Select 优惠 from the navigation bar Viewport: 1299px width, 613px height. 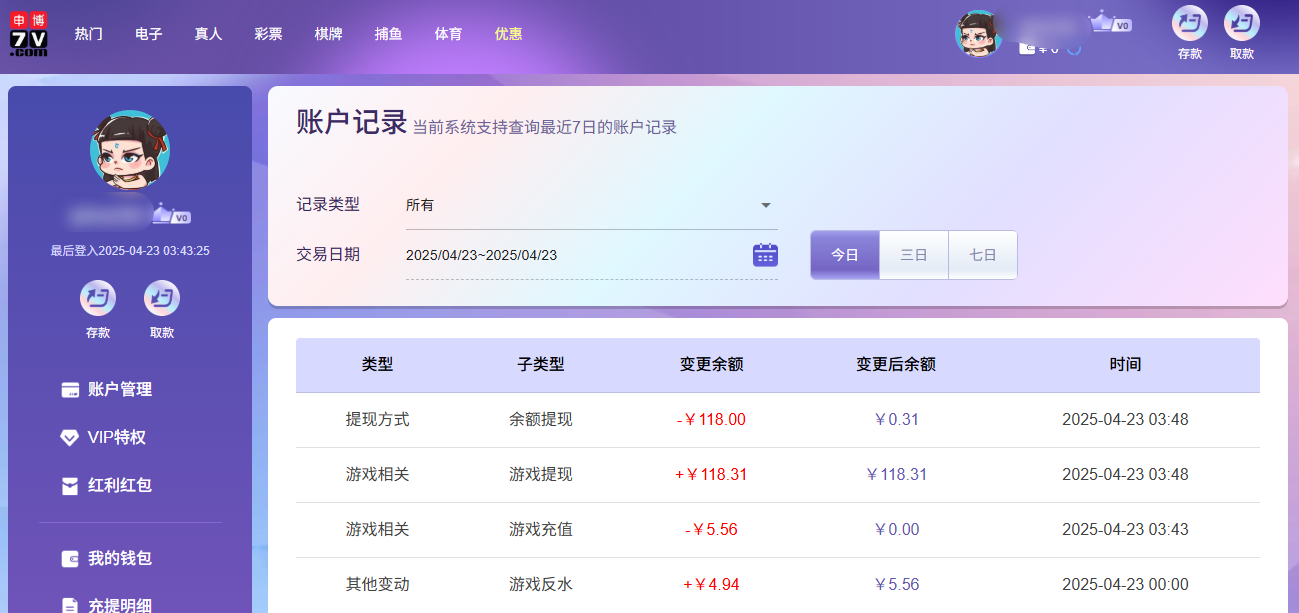tap(508, 33)
